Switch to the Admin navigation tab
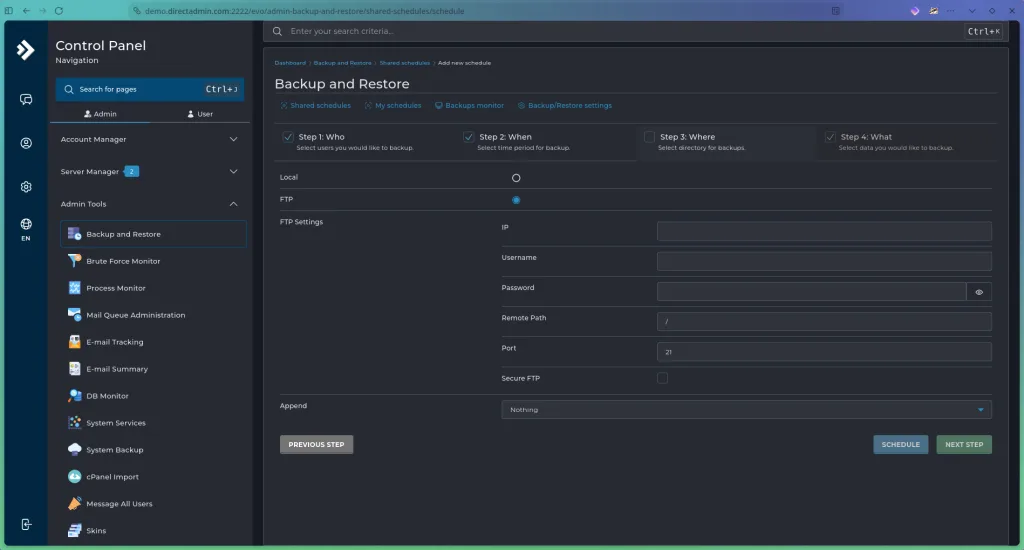 [101, 114]
